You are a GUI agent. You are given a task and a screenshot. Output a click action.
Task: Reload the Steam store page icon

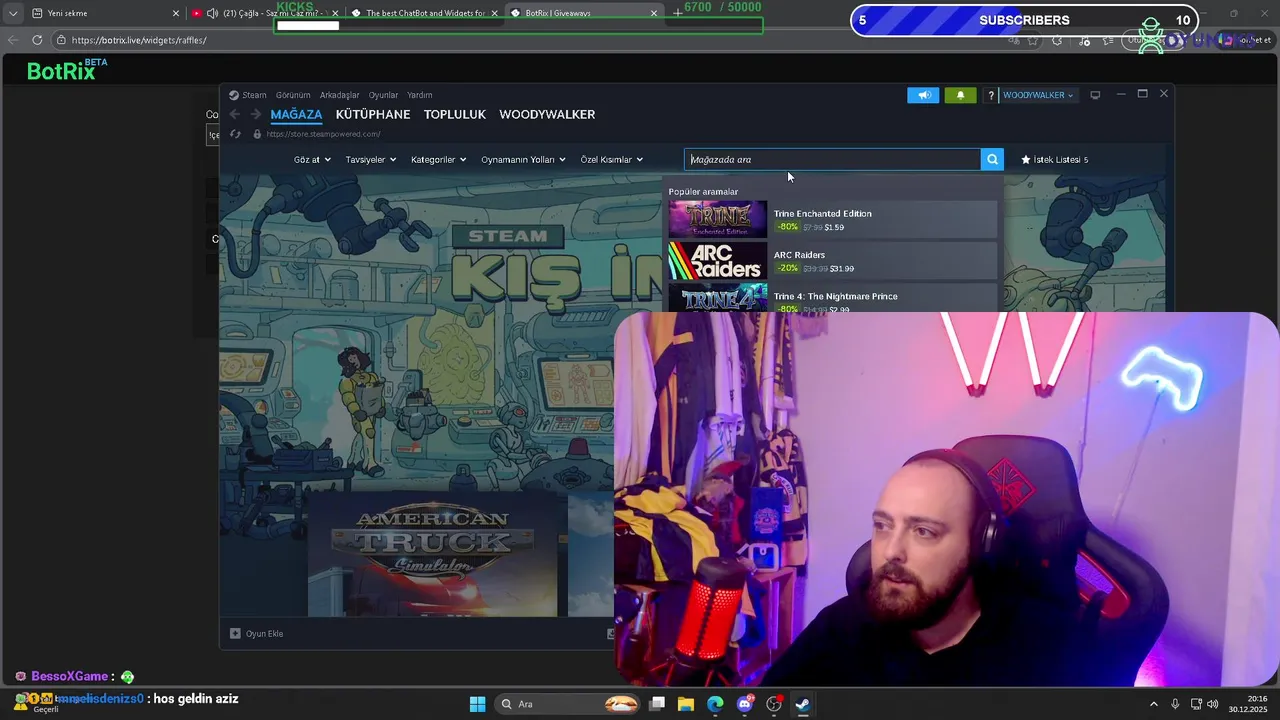[235, 134]
